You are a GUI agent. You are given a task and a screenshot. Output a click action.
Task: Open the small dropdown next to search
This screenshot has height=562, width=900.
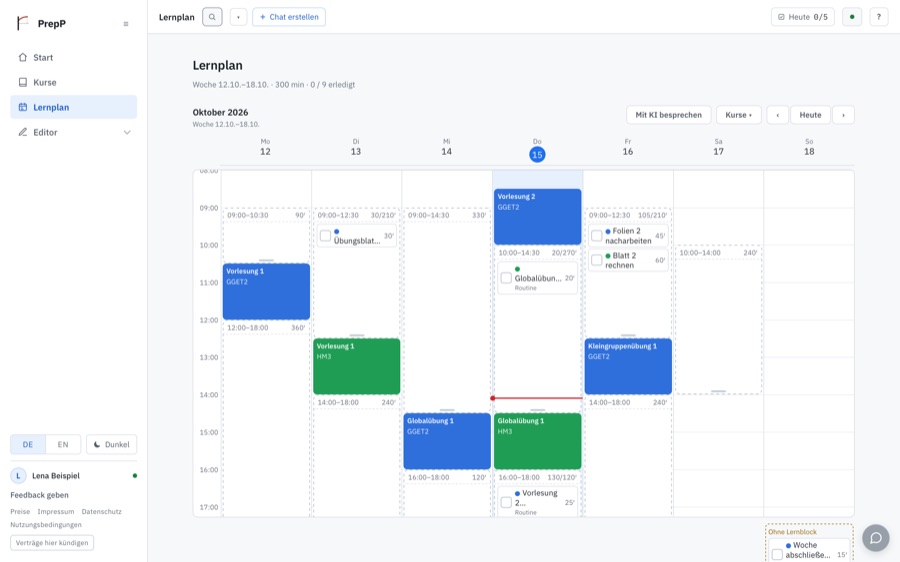tap(238, 17)
